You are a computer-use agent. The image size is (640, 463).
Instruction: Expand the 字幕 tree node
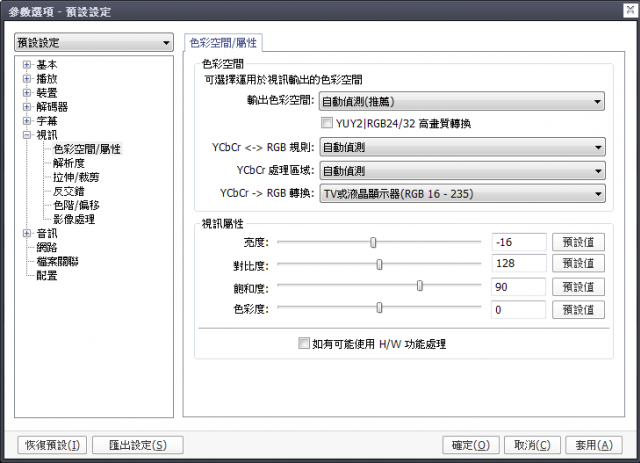point(27,121)
